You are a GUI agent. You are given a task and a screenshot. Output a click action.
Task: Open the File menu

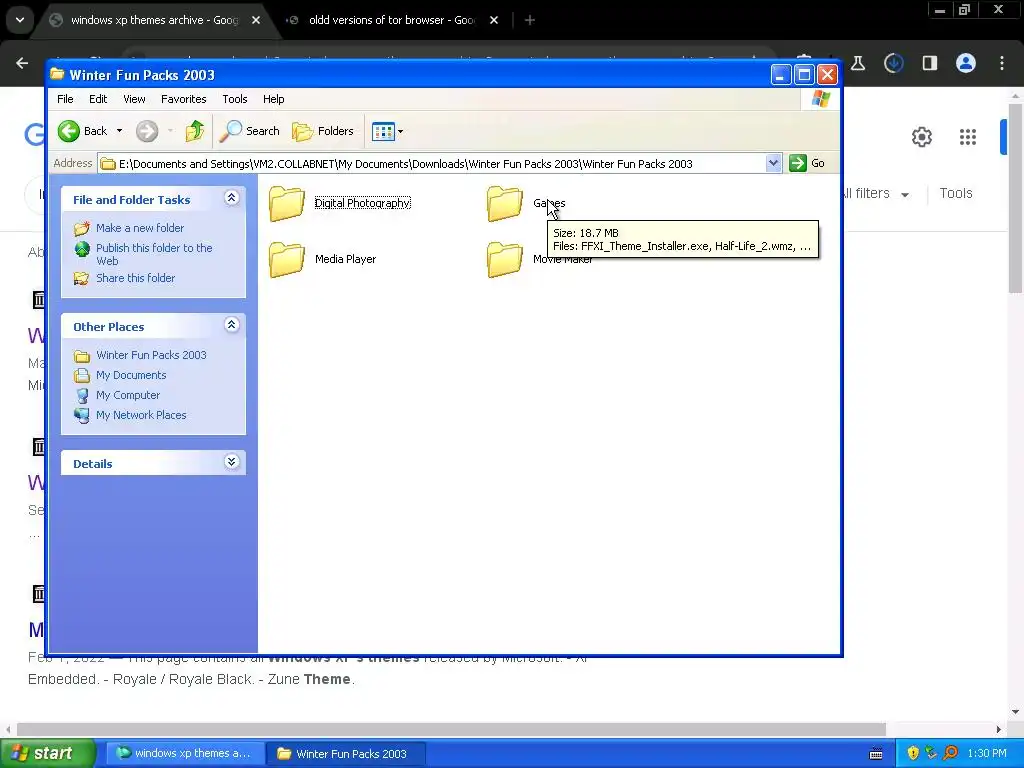[65, 99]
